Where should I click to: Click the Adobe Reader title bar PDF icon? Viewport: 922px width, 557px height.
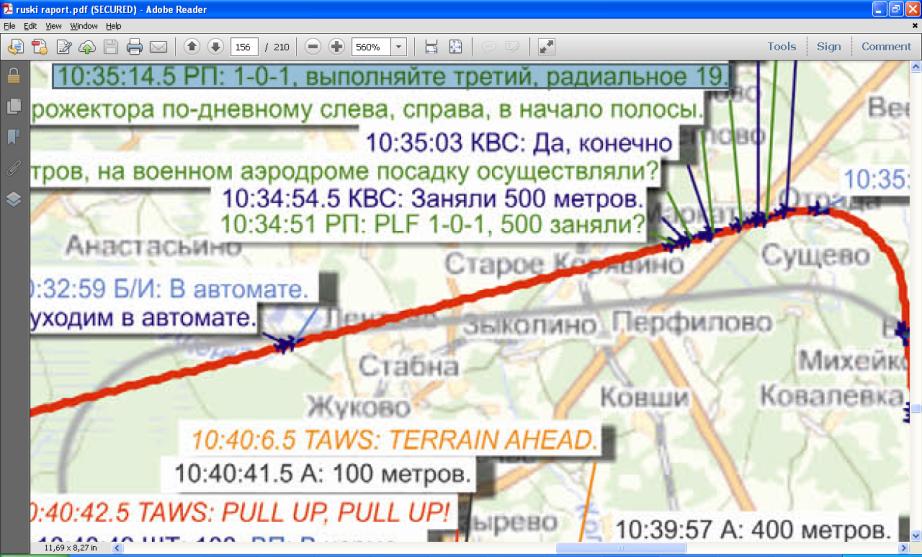pos(8,9)
